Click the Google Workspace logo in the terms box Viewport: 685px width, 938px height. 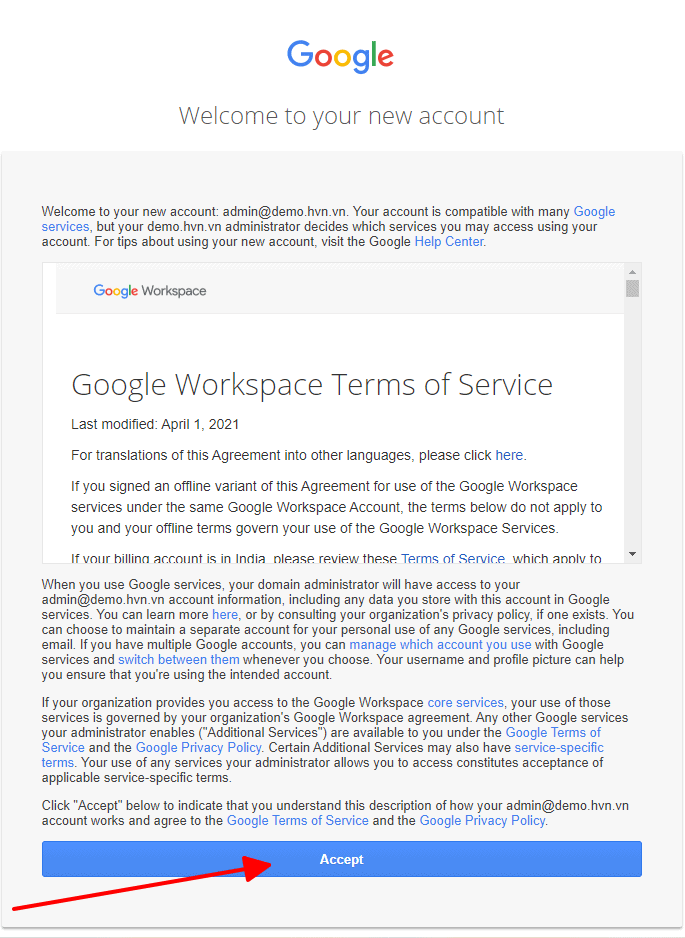pos(150,291)
